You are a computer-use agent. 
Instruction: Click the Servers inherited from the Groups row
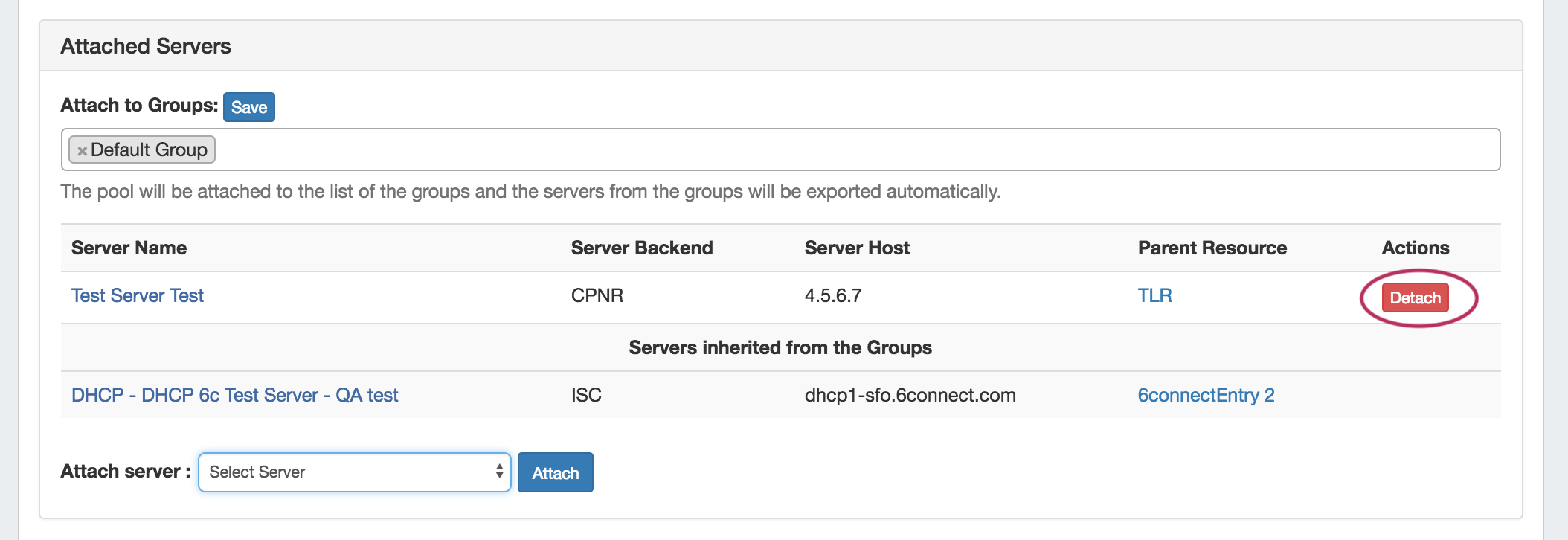pos(780,347)
